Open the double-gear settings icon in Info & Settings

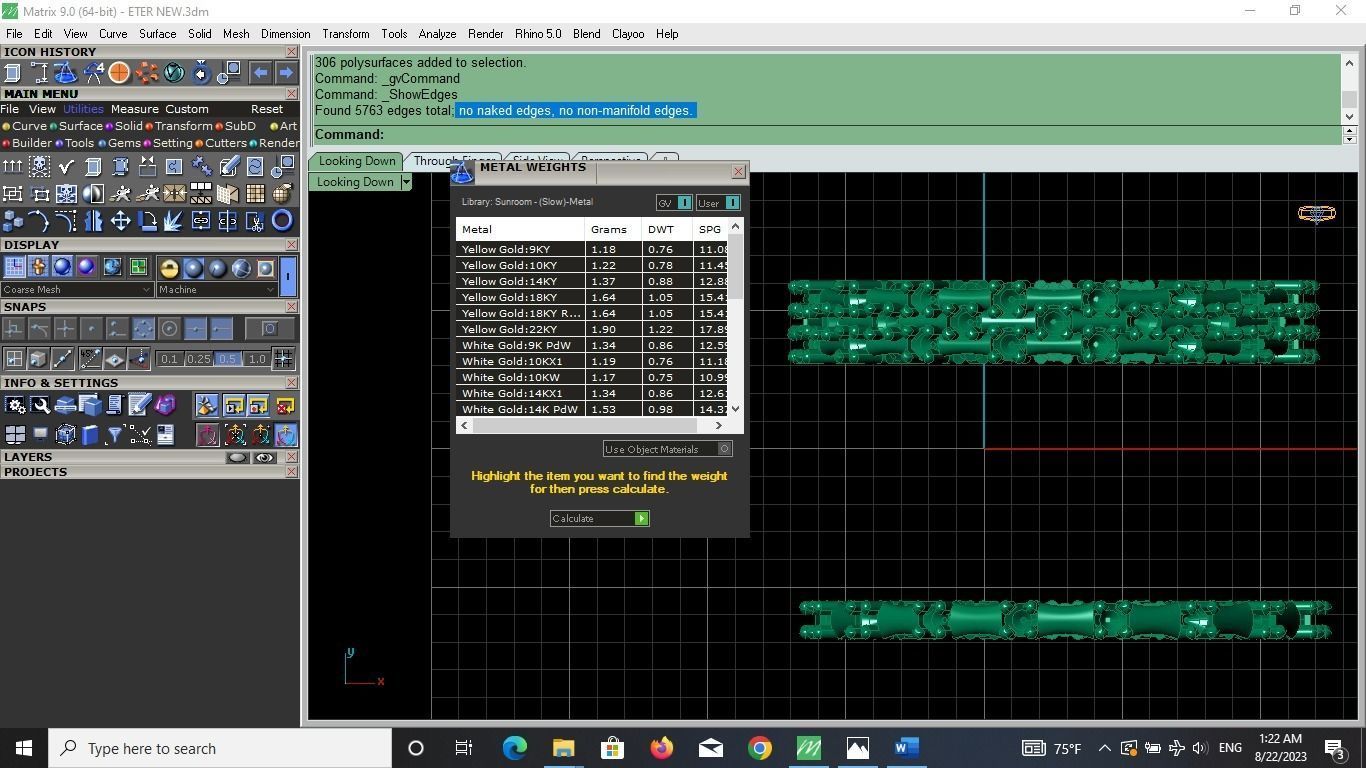(15, 405)
